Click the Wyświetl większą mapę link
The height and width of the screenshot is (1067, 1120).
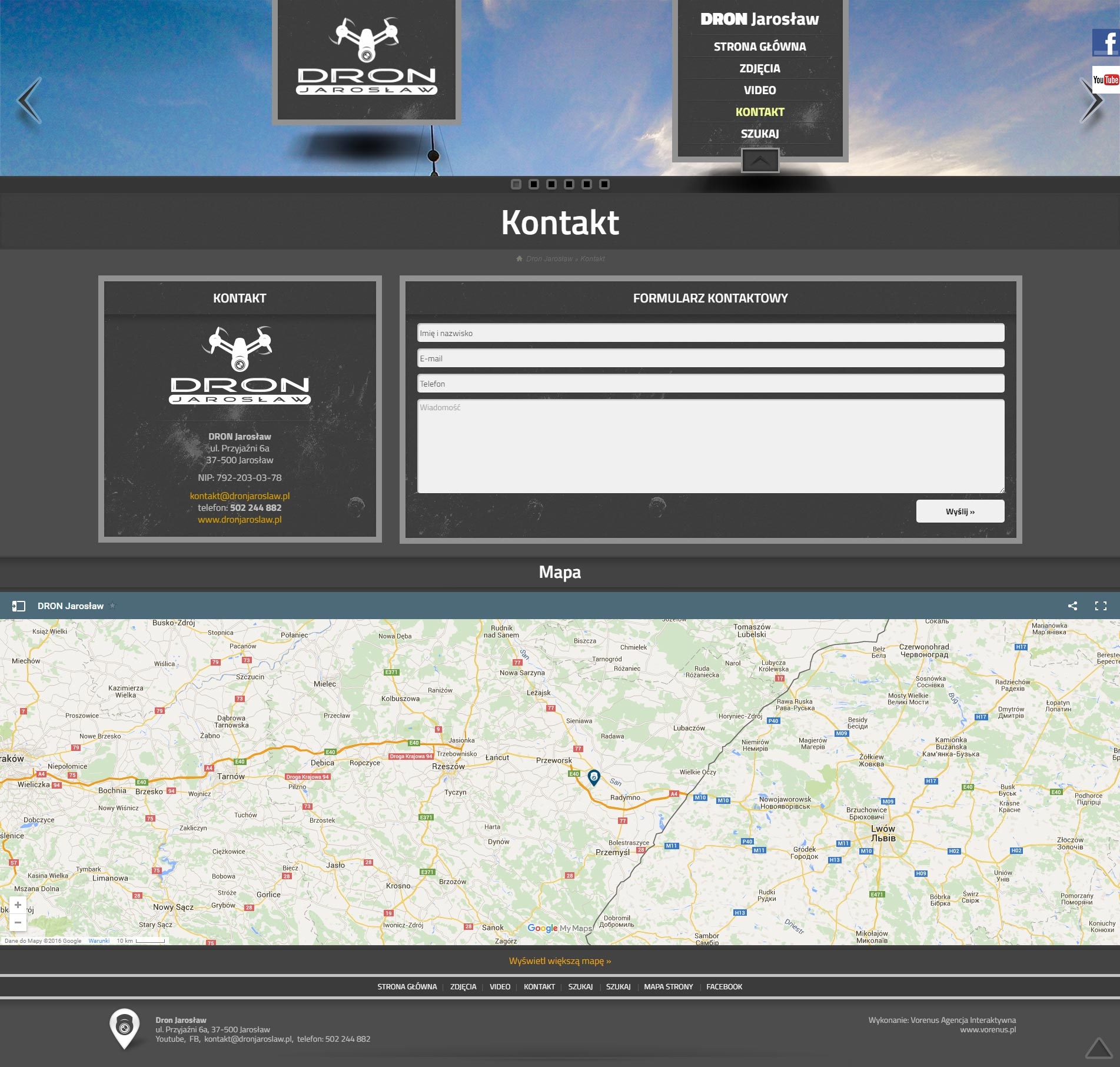click(x=560, y=960)
